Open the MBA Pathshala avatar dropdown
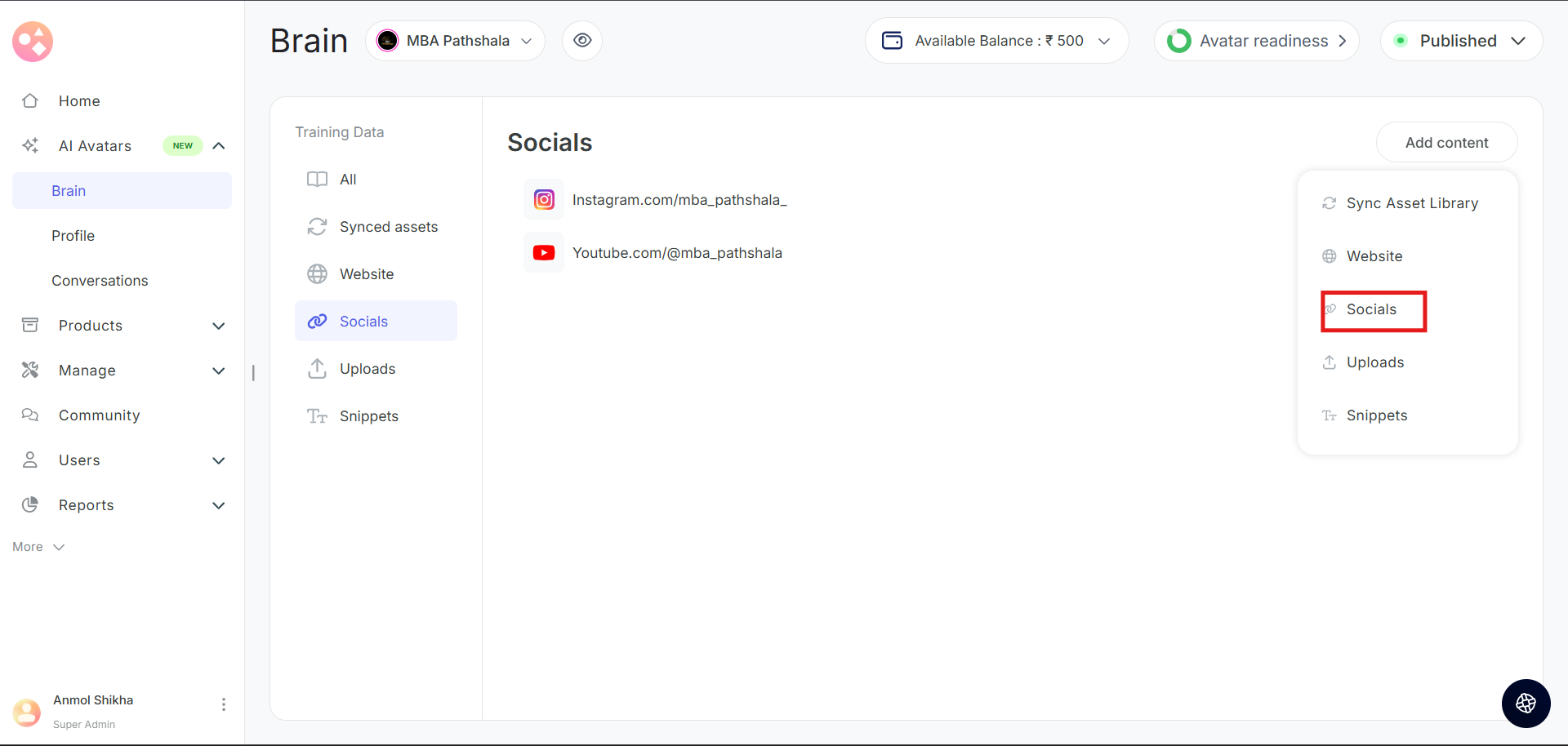1568x746 pixels. 455,41
